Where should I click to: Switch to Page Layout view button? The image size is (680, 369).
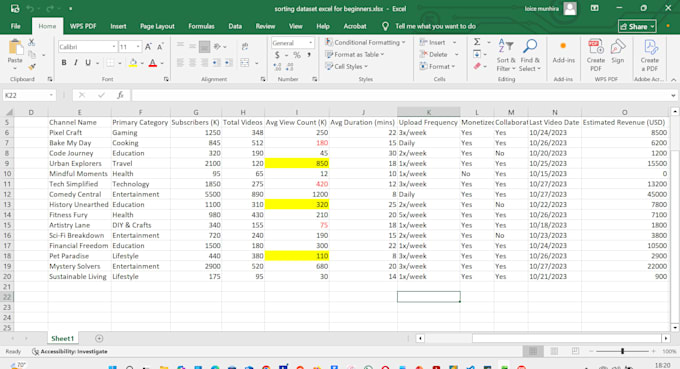point(554,351)
